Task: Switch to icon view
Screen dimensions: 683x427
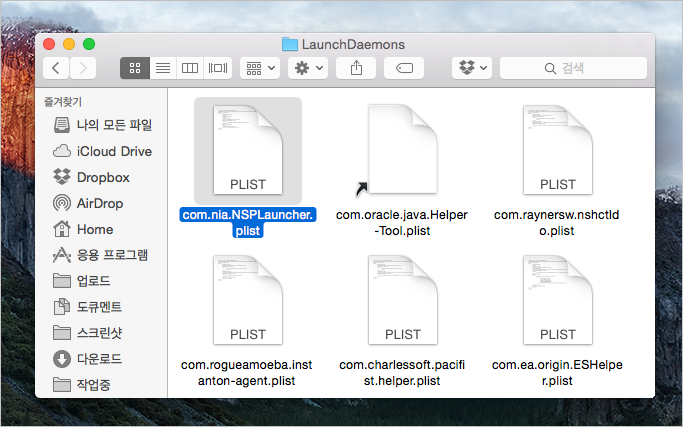Action: coord(135,68)
